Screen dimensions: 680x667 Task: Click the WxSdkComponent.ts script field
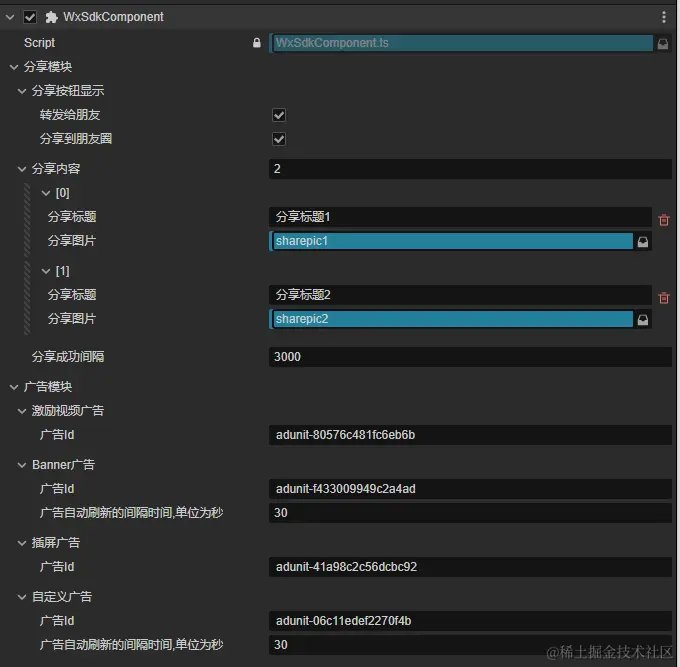[x=462, y=43]
